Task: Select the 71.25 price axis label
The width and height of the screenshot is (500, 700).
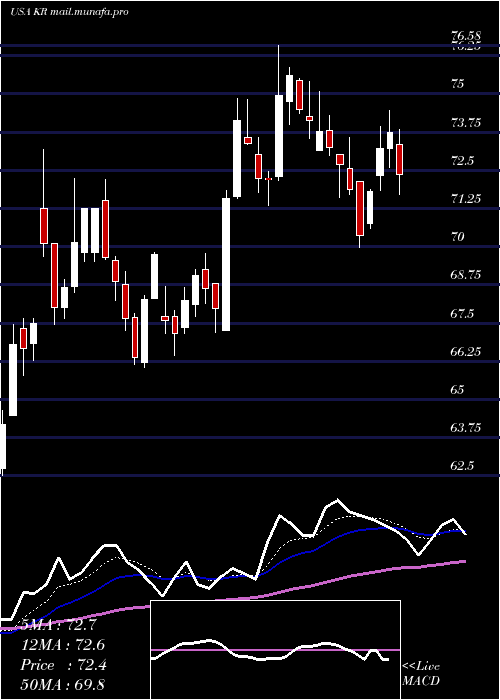Action: coord(466,199)
